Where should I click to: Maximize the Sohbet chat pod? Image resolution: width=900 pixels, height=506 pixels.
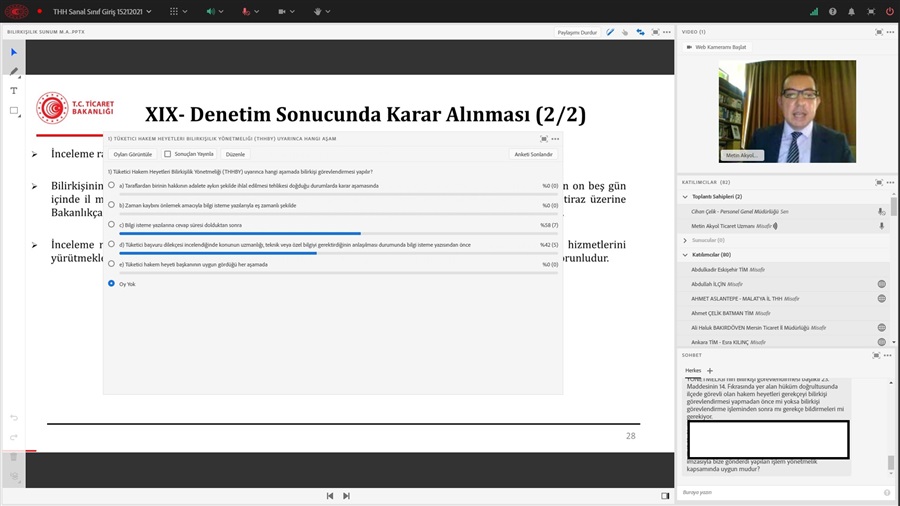[x=876, y=356]
